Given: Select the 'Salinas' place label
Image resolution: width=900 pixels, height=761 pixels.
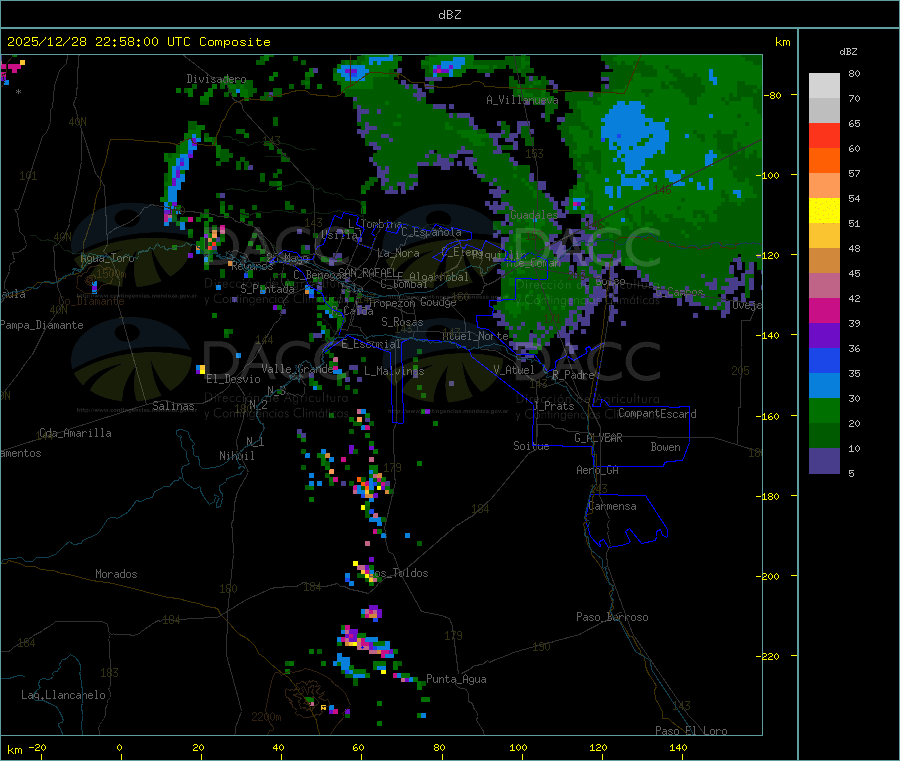Looking at the screenshot, I should (x=173, y=406).
